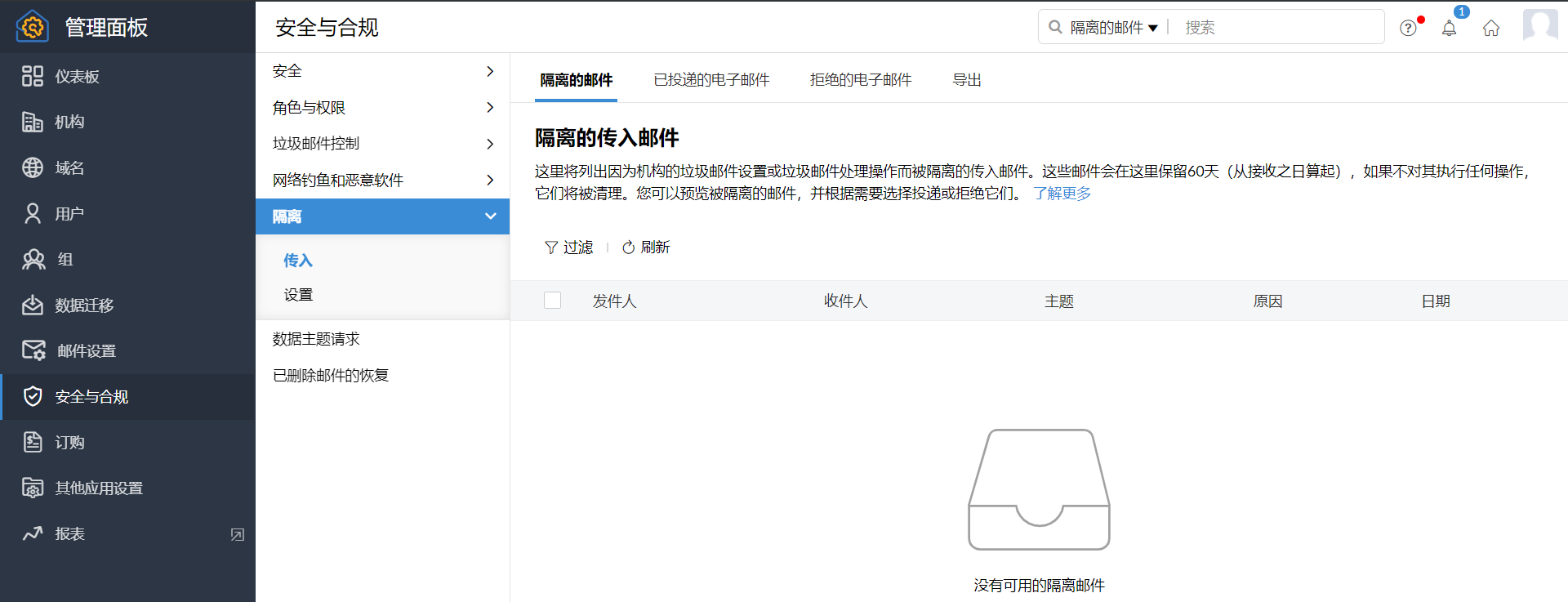Open the 邮件设置 envelope gear icon
Screen dimensions: 1568x602
tap(33, 350)
